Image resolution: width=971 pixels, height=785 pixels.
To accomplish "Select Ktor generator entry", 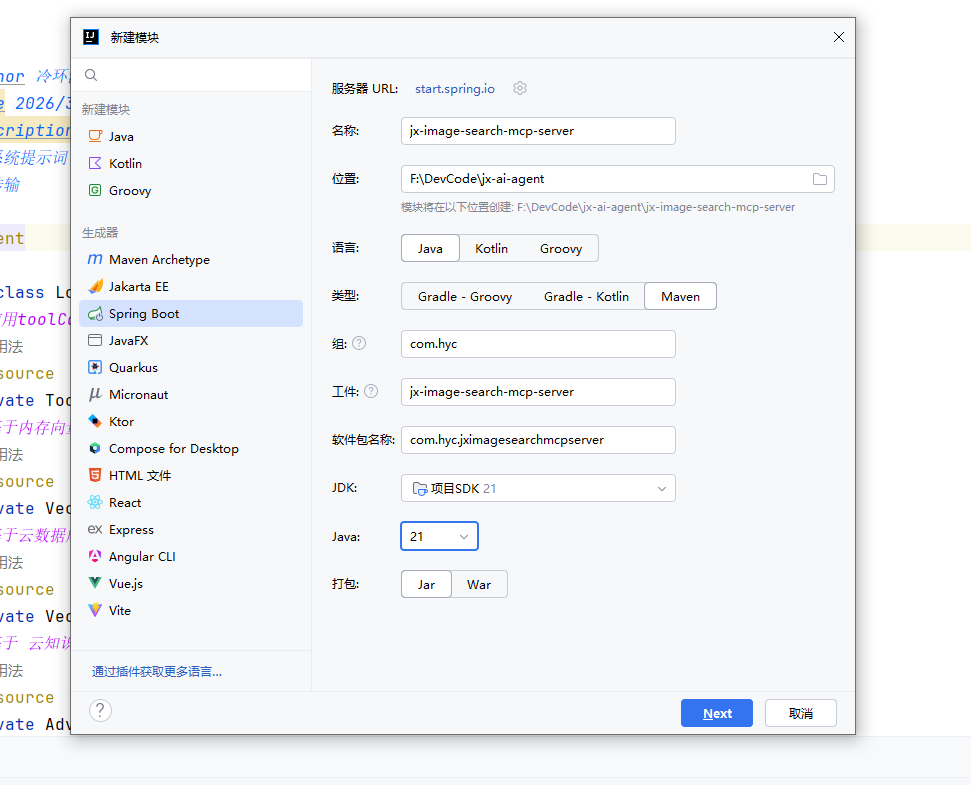I will pos(191,422).
